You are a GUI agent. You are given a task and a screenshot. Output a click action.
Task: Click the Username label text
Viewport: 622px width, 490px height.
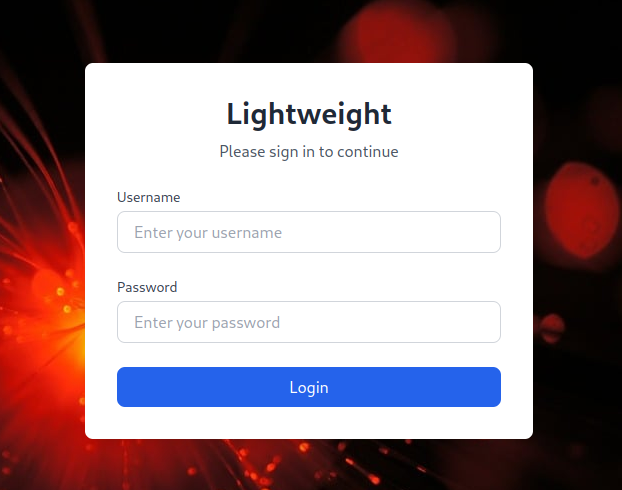click(148, 197)
